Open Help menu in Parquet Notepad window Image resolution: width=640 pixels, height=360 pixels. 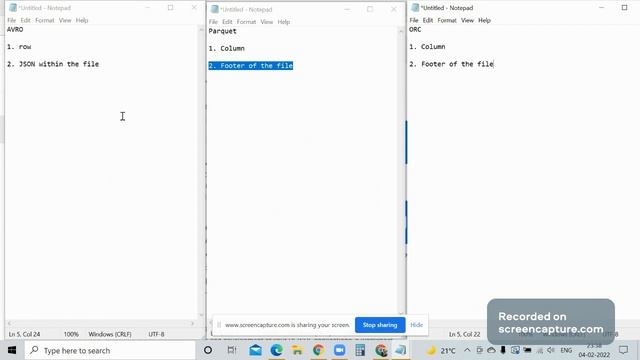pyautogui.click(x=284, y=22)
